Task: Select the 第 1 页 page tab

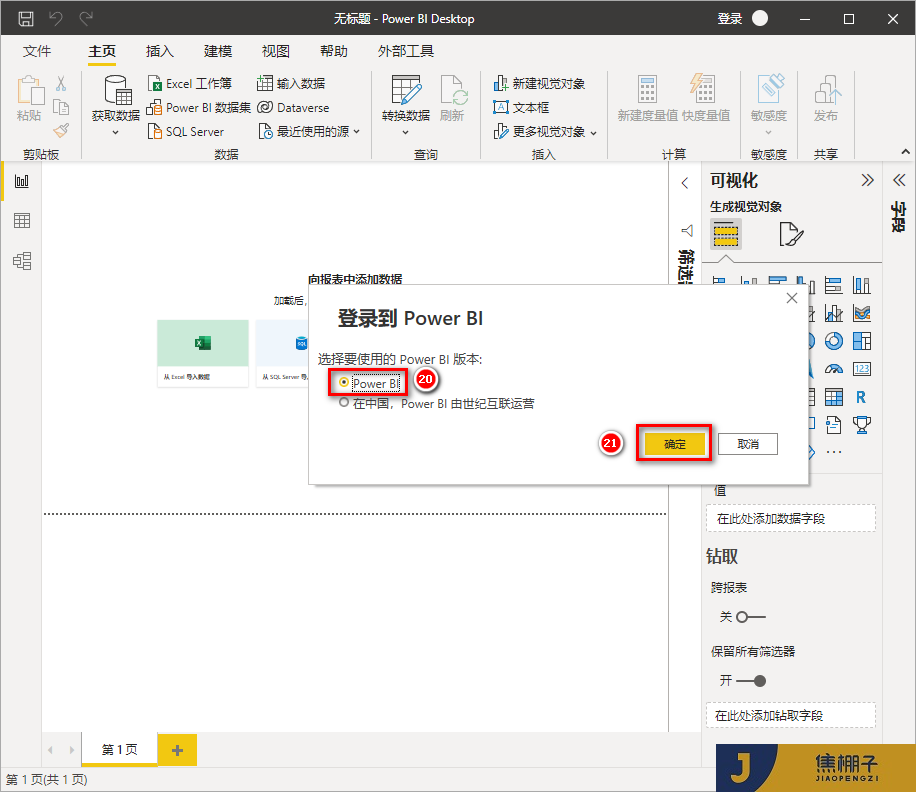Action: pos(120,749)
